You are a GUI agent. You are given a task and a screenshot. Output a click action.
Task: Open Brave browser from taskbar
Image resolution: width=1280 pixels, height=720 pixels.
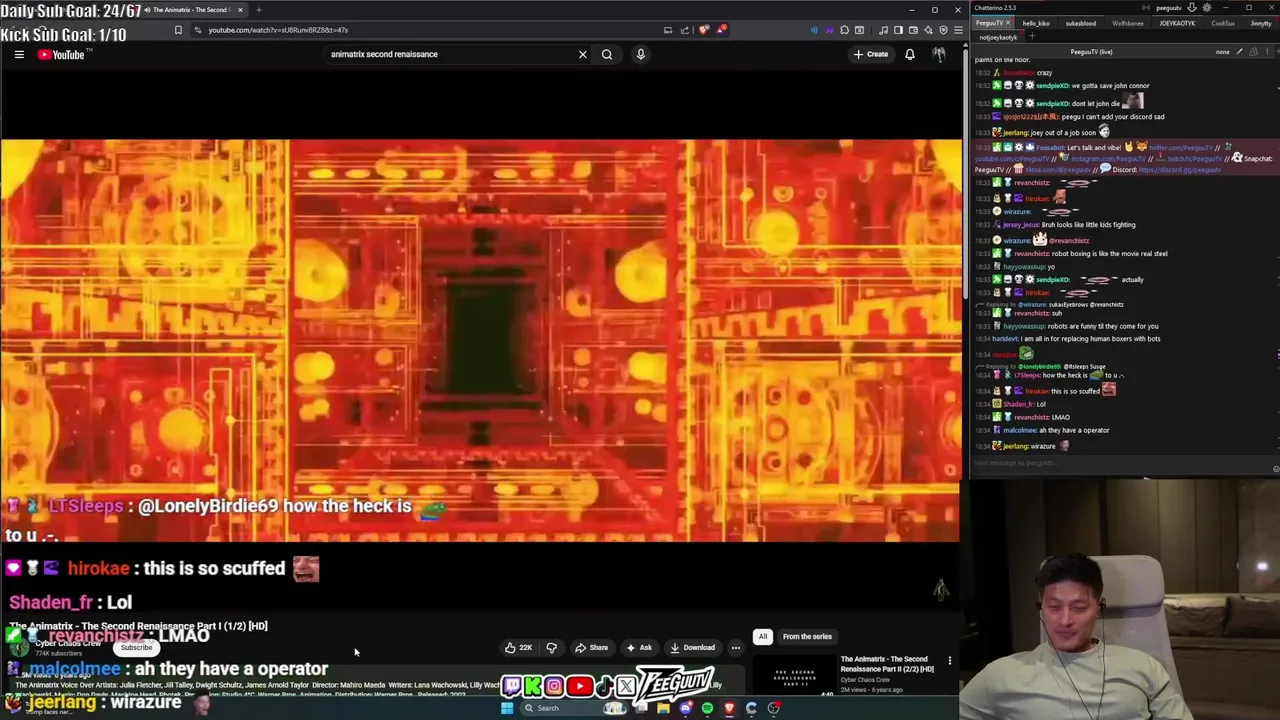point(729,708)
